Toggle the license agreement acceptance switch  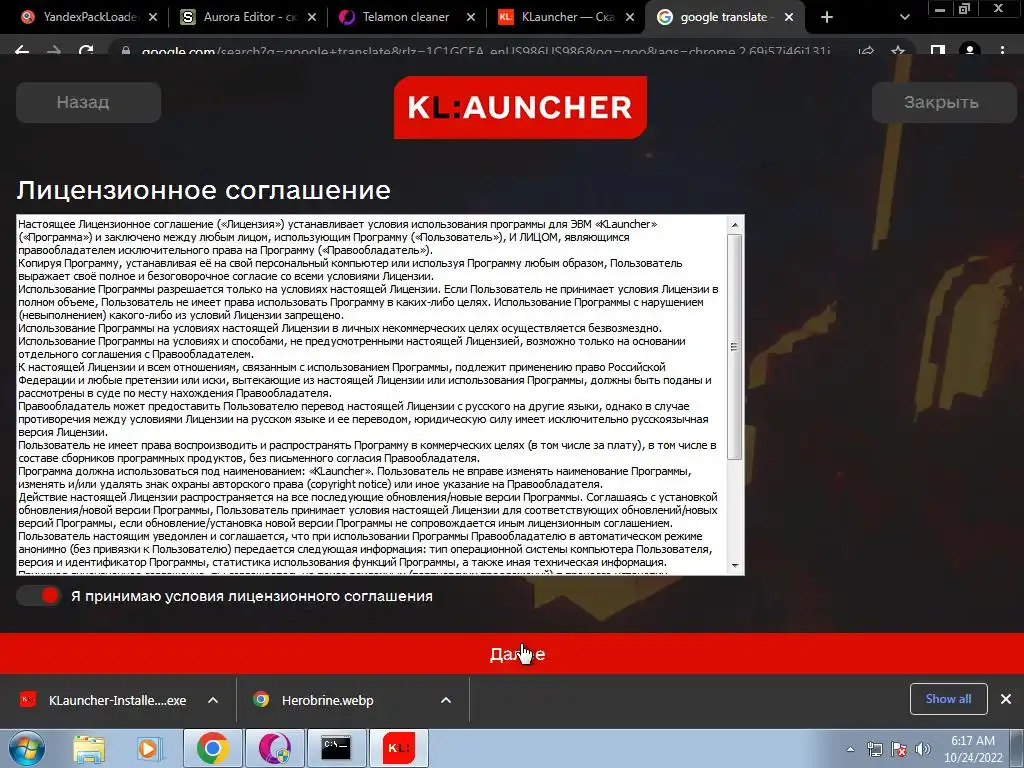point(39,596)
